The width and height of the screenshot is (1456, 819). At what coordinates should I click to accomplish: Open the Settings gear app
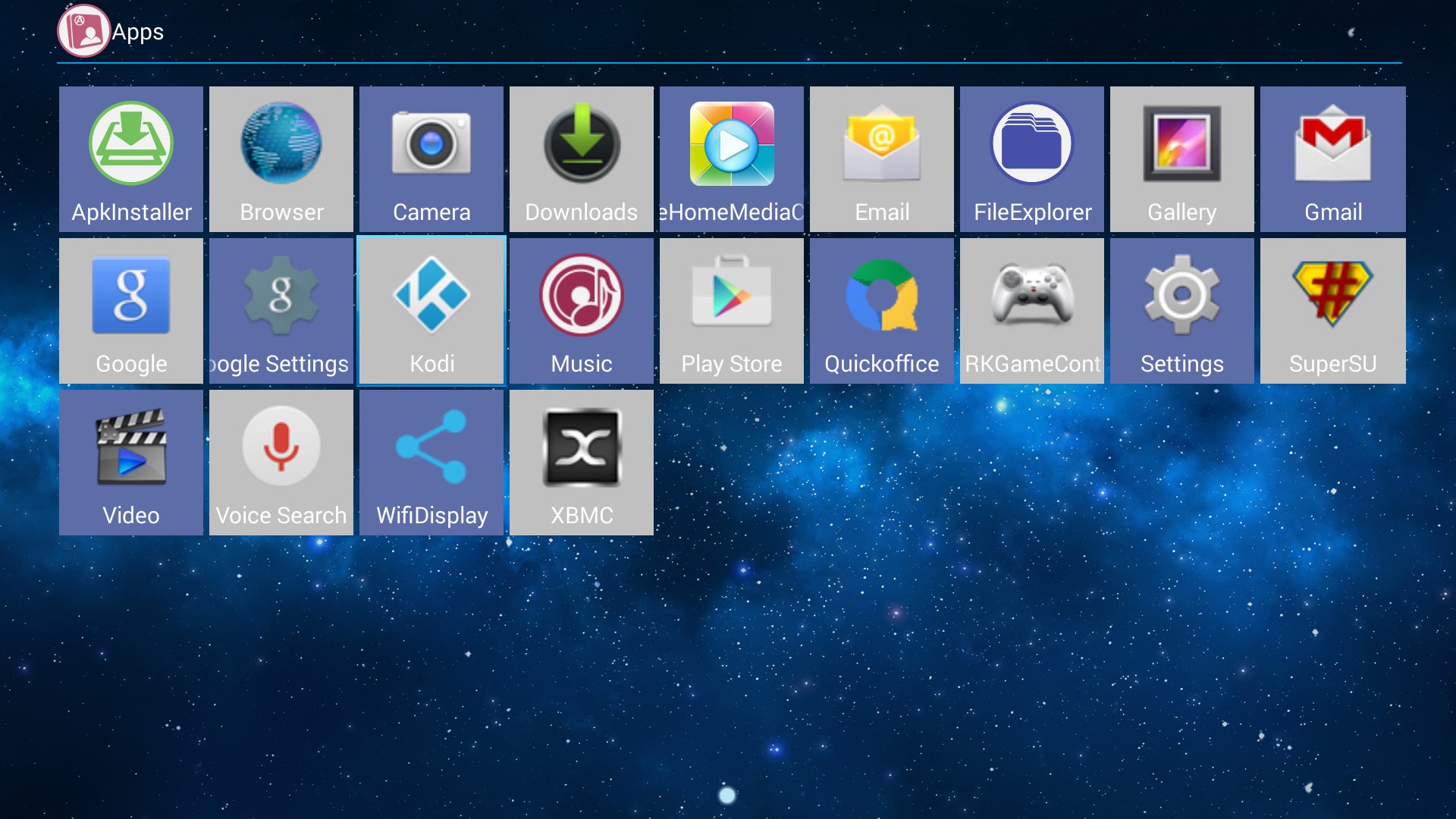pos(1182,311)
